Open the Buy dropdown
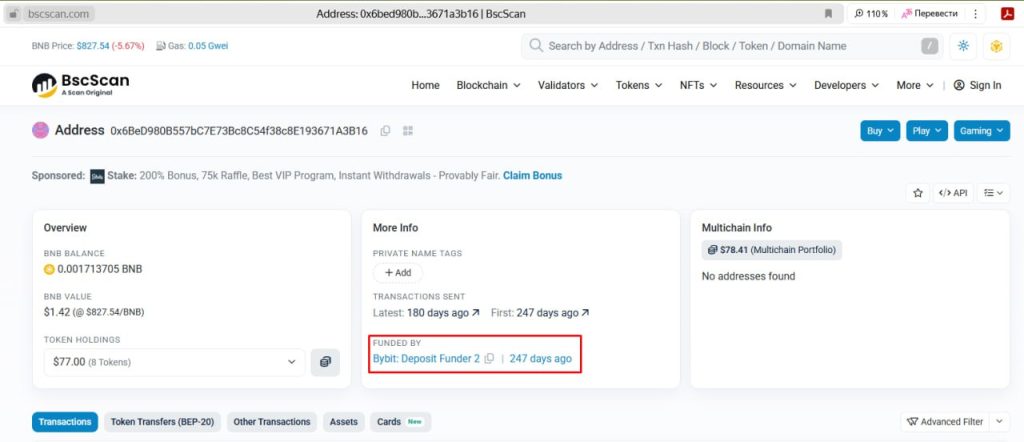The image size is (1024, 442). 880,131
